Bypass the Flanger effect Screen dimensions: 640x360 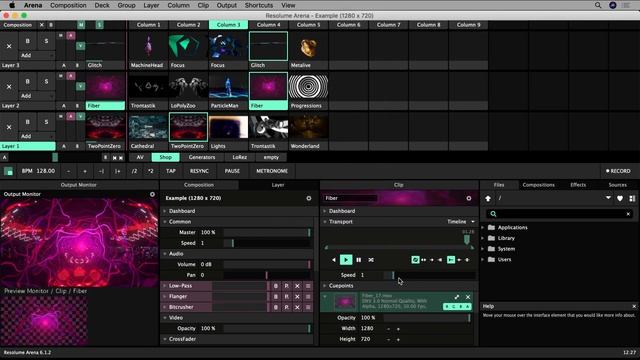click(276, 296)
